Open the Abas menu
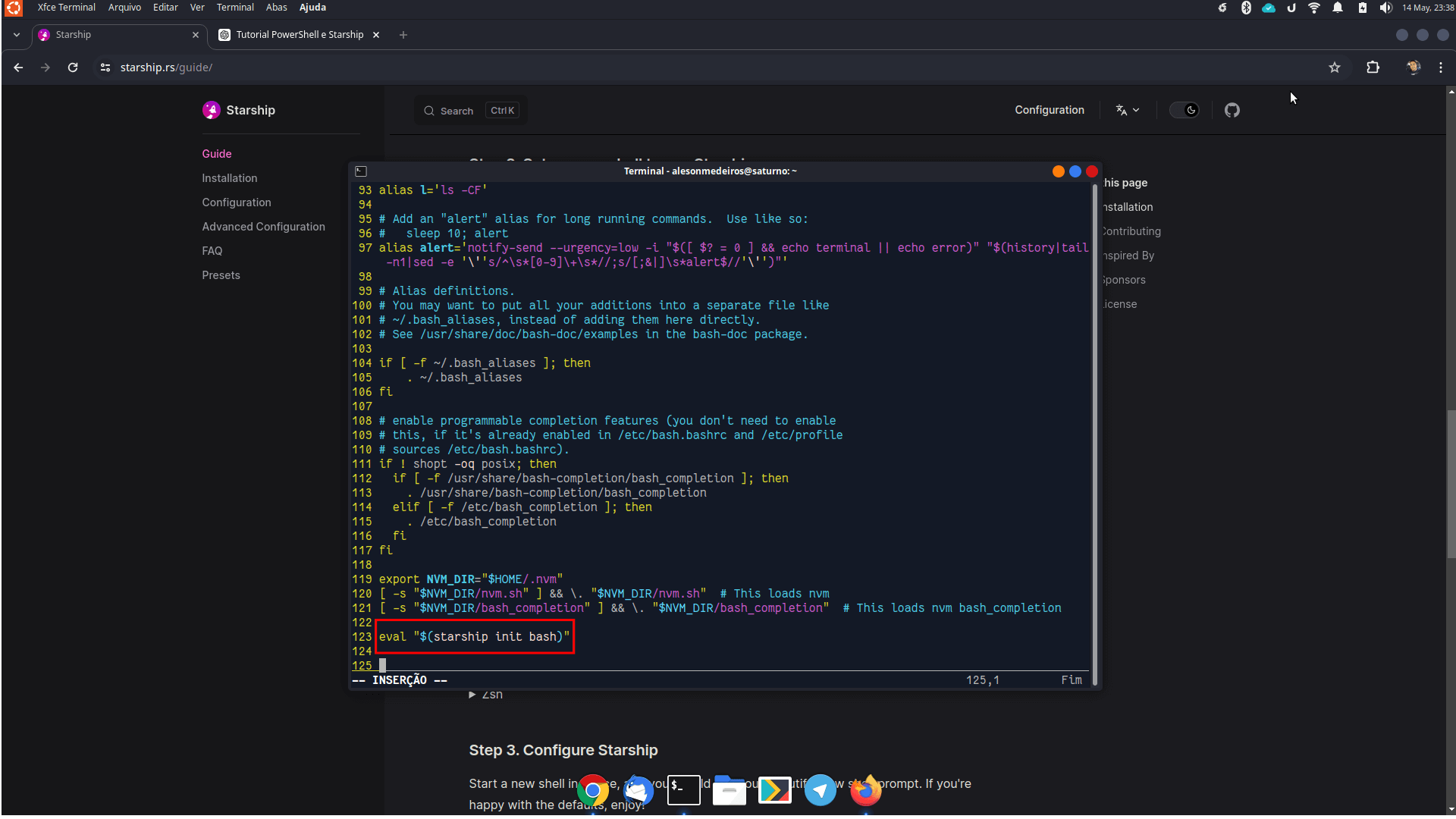This screenshot has height=819, width=1456. tap(276, 8)
